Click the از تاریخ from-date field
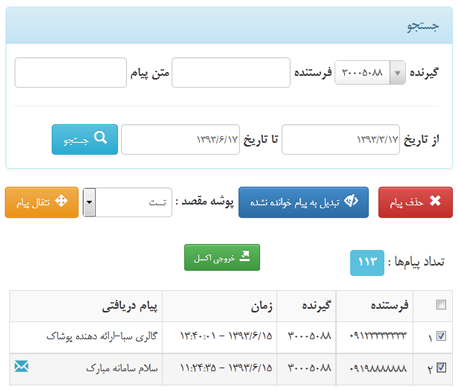Image resolution: width=459 pixels, height=391 pixels. click(x=341, y=139)
